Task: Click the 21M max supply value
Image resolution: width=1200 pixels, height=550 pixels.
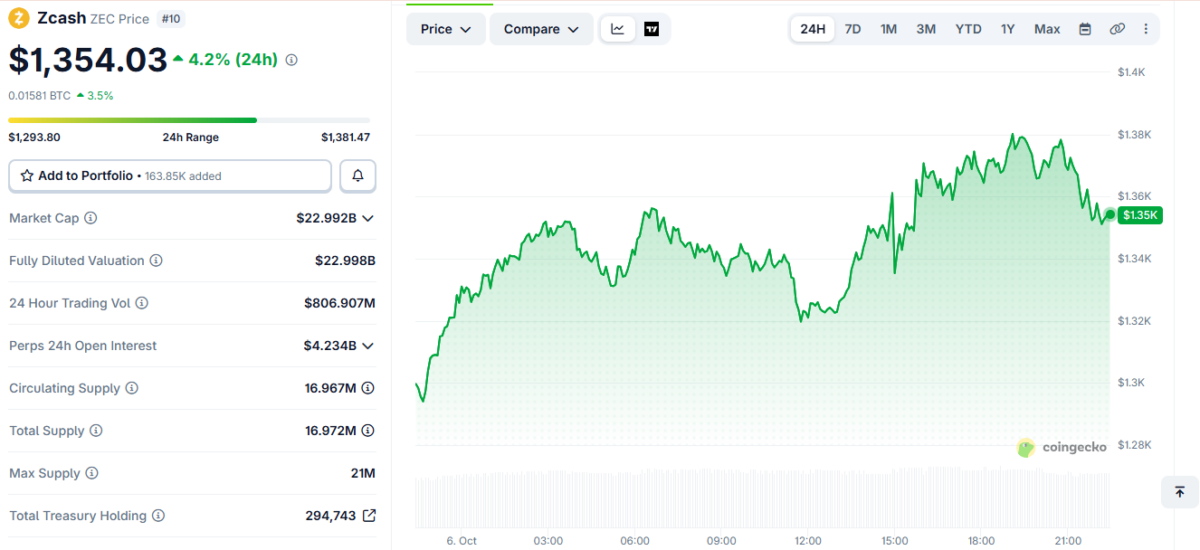Action: [x=363, y=473]
